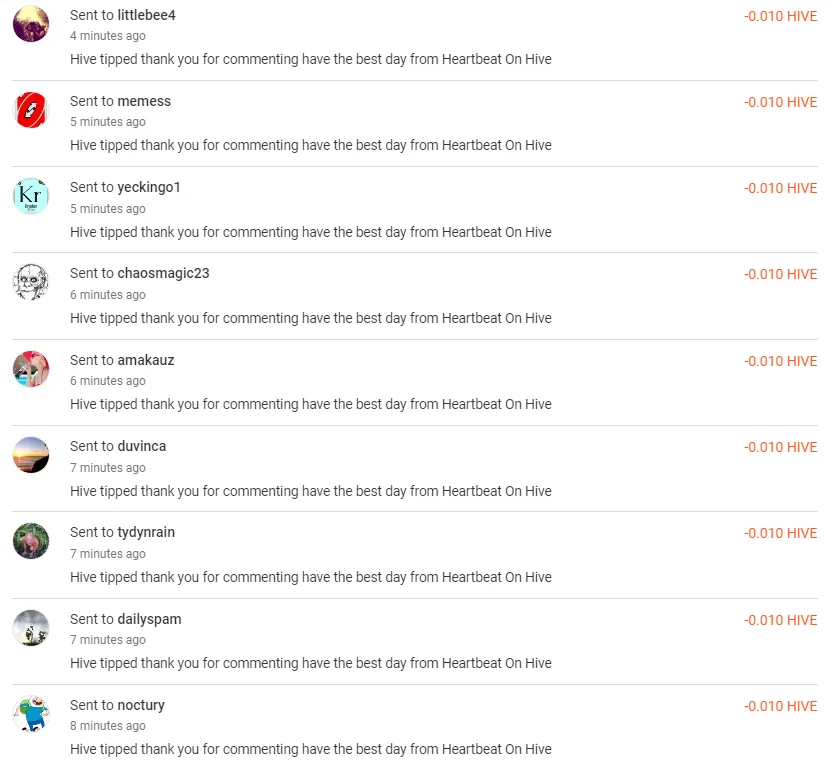827x761 pixels.
Task: Click memess's red avatar icon
Action: pos(31,110)
